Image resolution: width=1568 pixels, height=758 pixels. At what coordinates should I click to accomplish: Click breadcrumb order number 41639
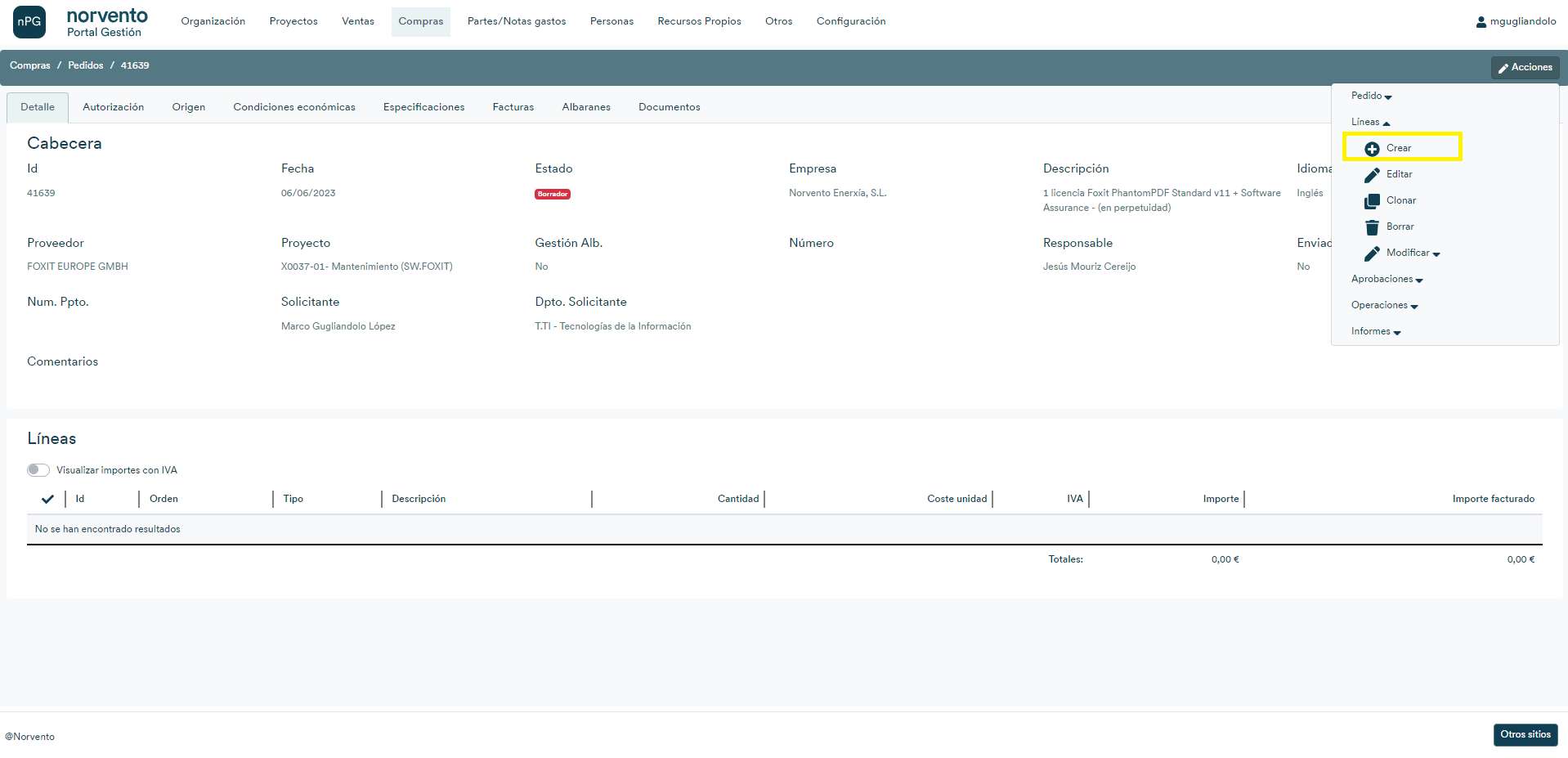[x=135, y=65]
